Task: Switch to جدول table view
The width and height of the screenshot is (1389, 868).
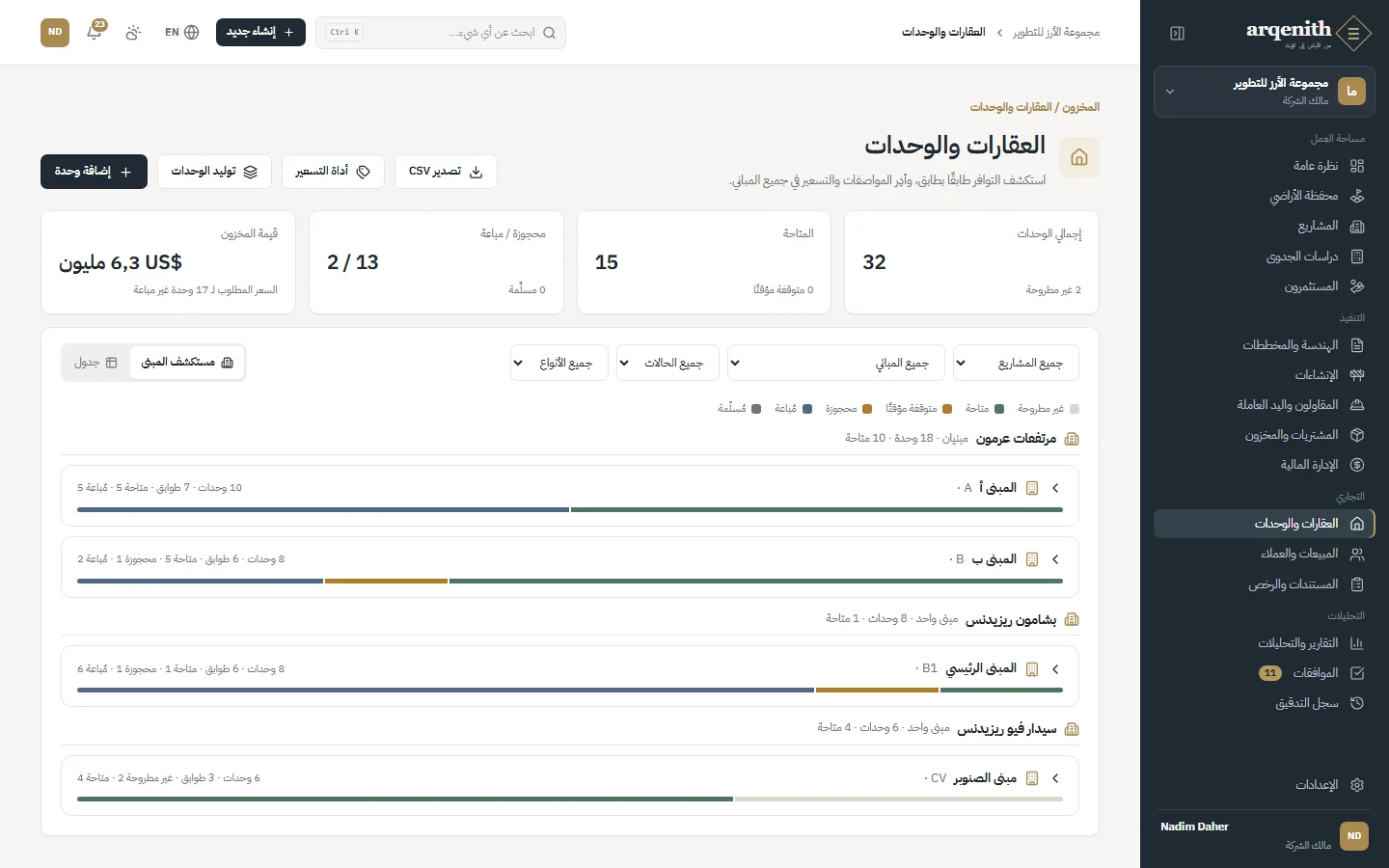Action: (x=95, y=363)
